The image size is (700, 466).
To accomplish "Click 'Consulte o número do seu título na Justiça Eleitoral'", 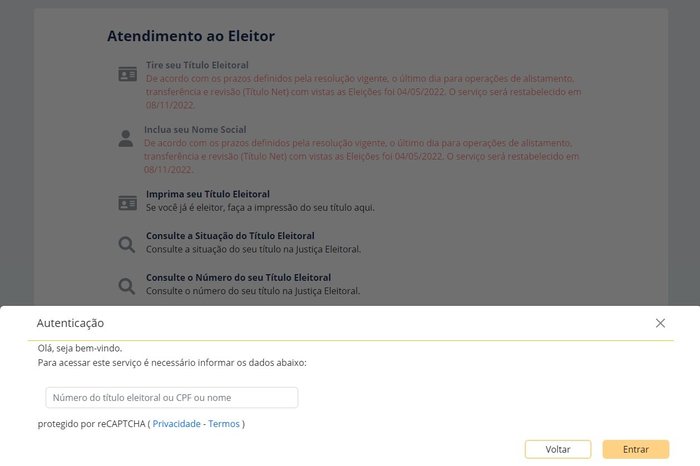I will tap(253, 291).
